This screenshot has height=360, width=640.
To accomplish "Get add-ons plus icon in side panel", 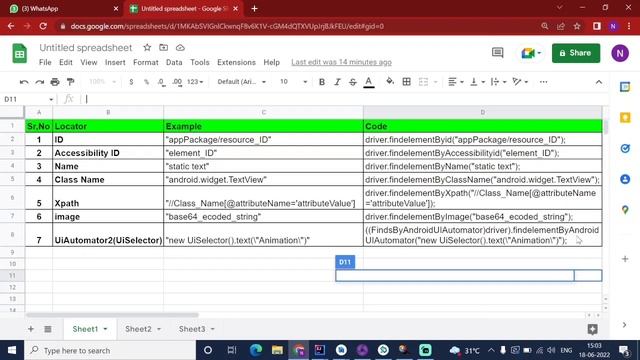I will tap(625, 259).
